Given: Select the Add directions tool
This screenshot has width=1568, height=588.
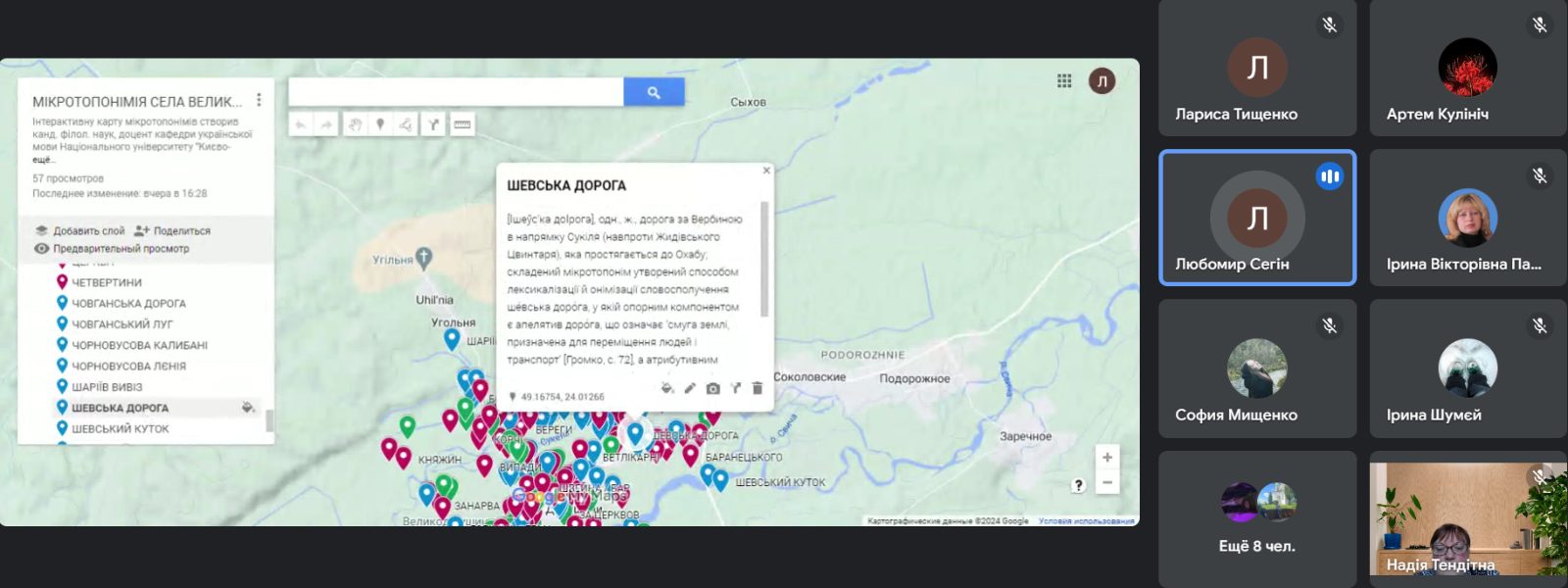Looking at the screenshot, I should click(433, 124).
